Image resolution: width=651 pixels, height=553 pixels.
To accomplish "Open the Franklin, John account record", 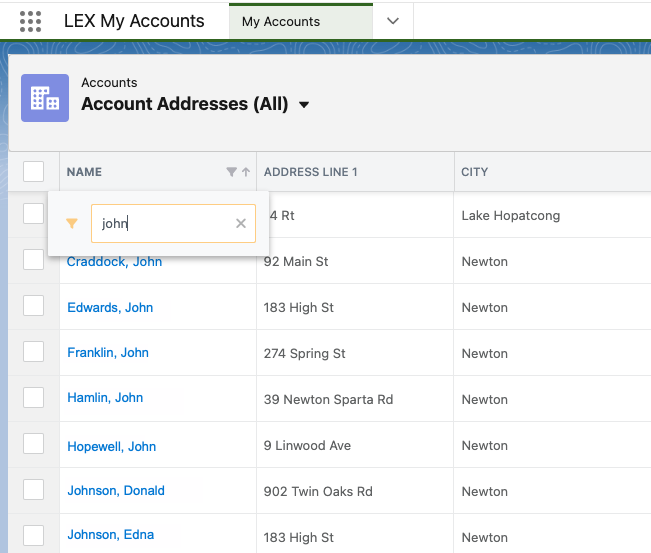I will point(107,352).
